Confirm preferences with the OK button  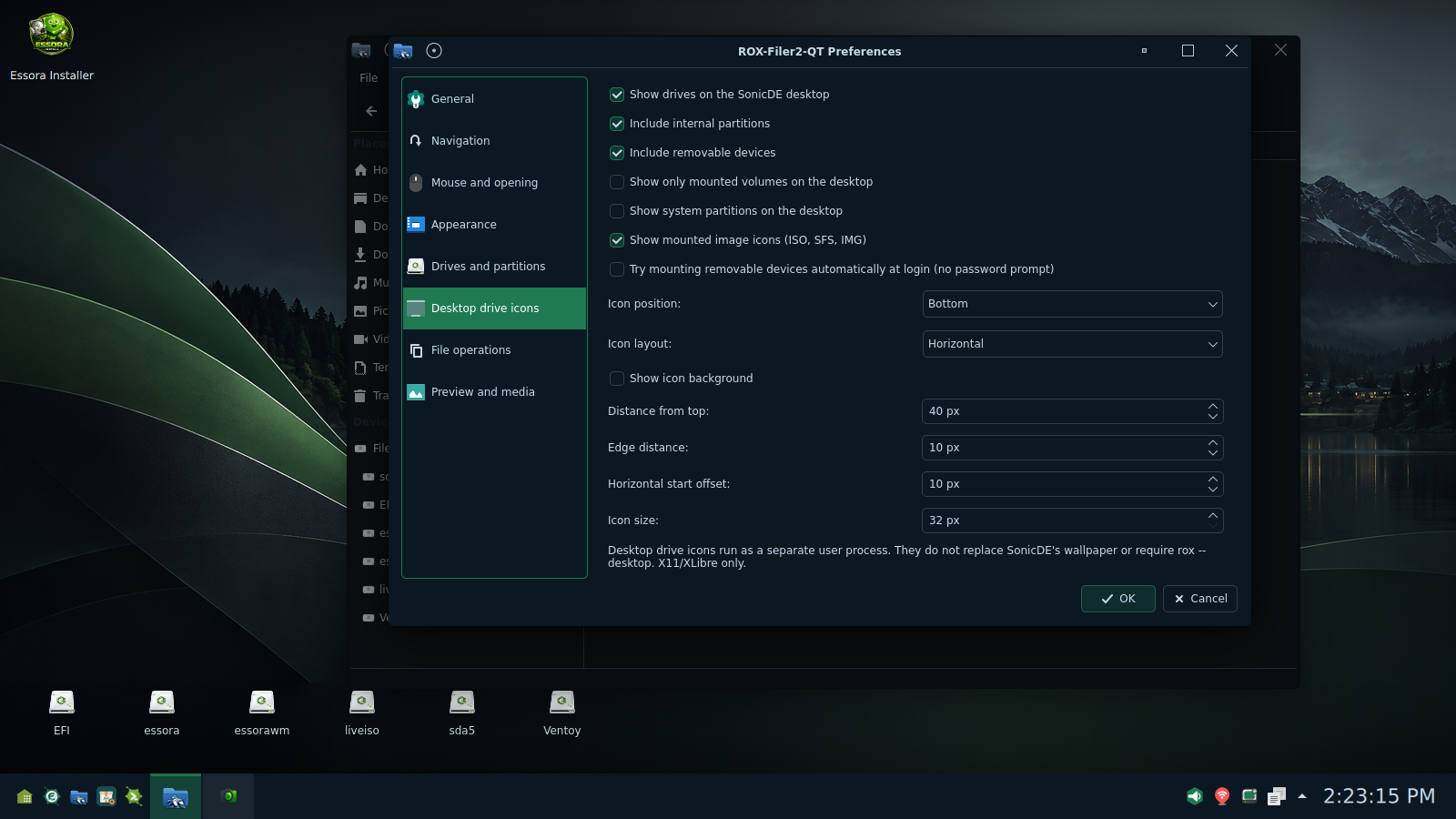click(1118, 599)
